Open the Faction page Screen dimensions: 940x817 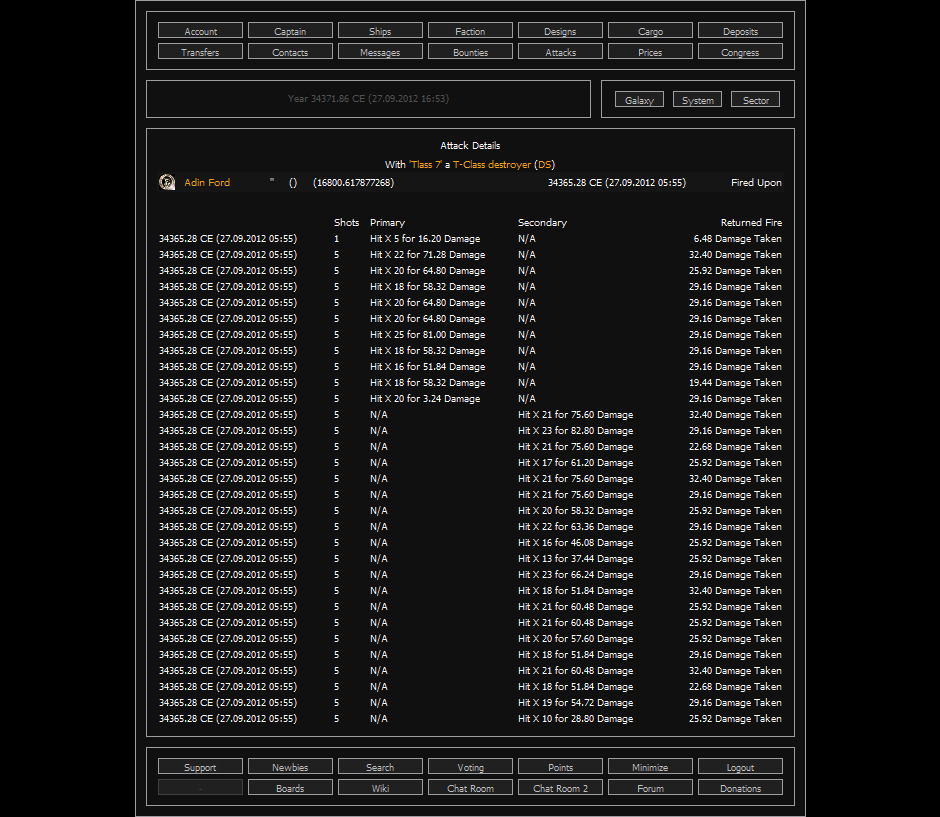point(470,31)
